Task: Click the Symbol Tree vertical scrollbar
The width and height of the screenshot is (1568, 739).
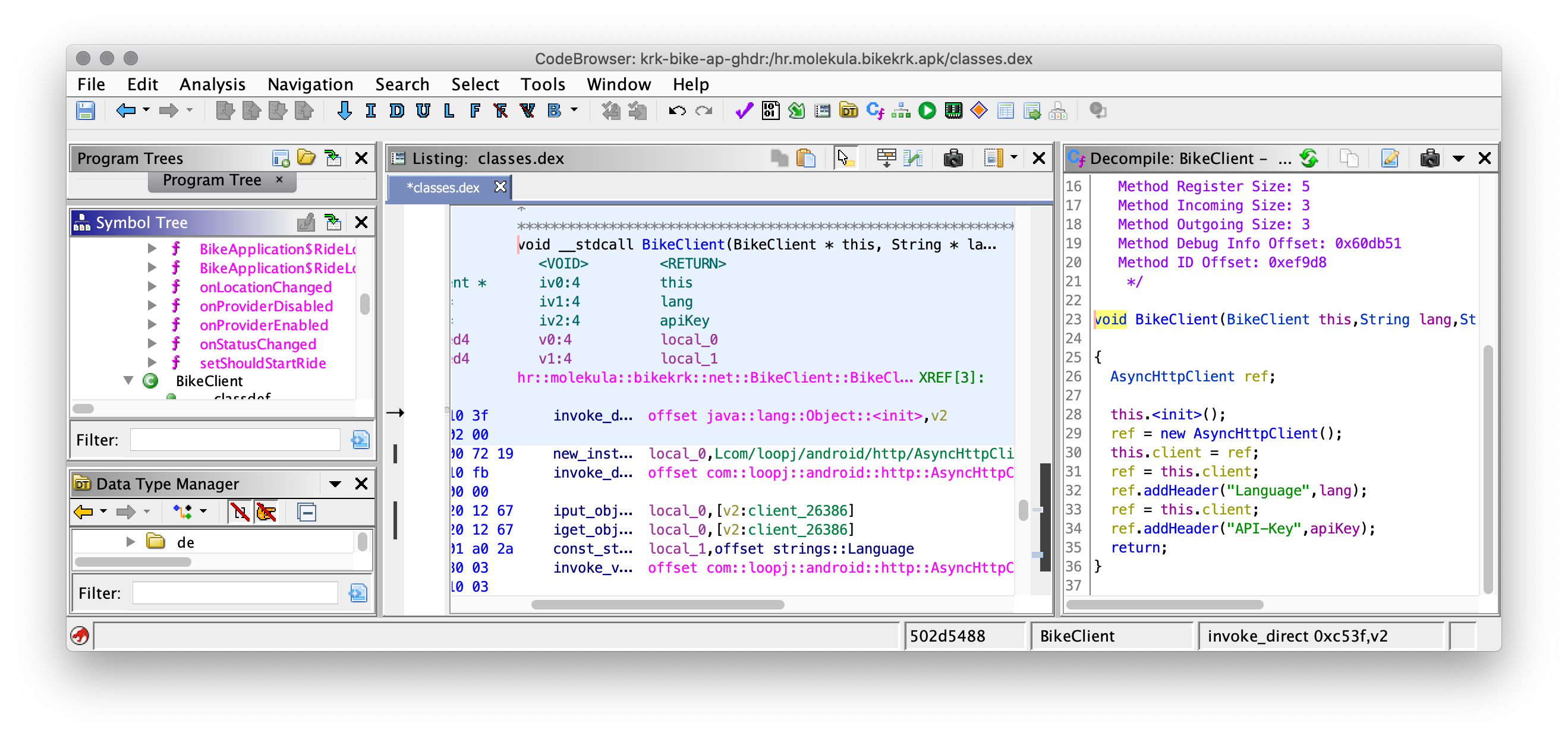Action: [x=364, y=304]
